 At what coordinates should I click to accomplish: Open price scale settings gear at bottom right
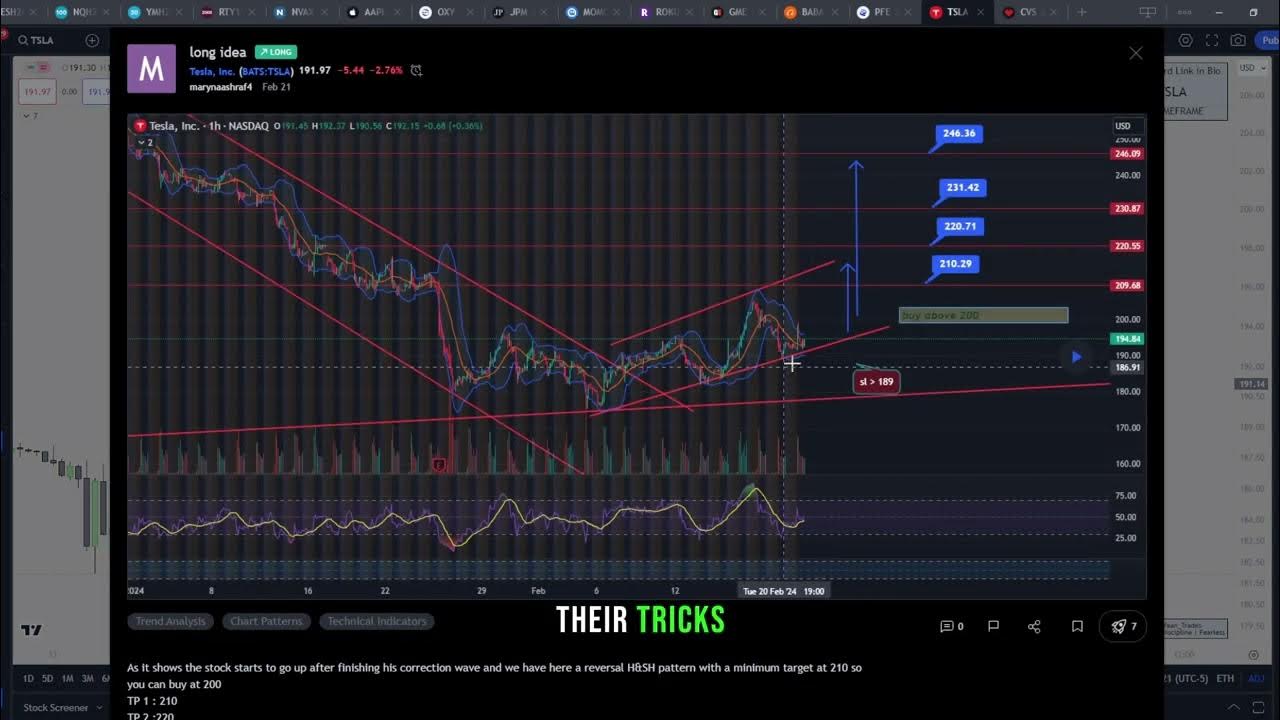tap(1255, 655)
